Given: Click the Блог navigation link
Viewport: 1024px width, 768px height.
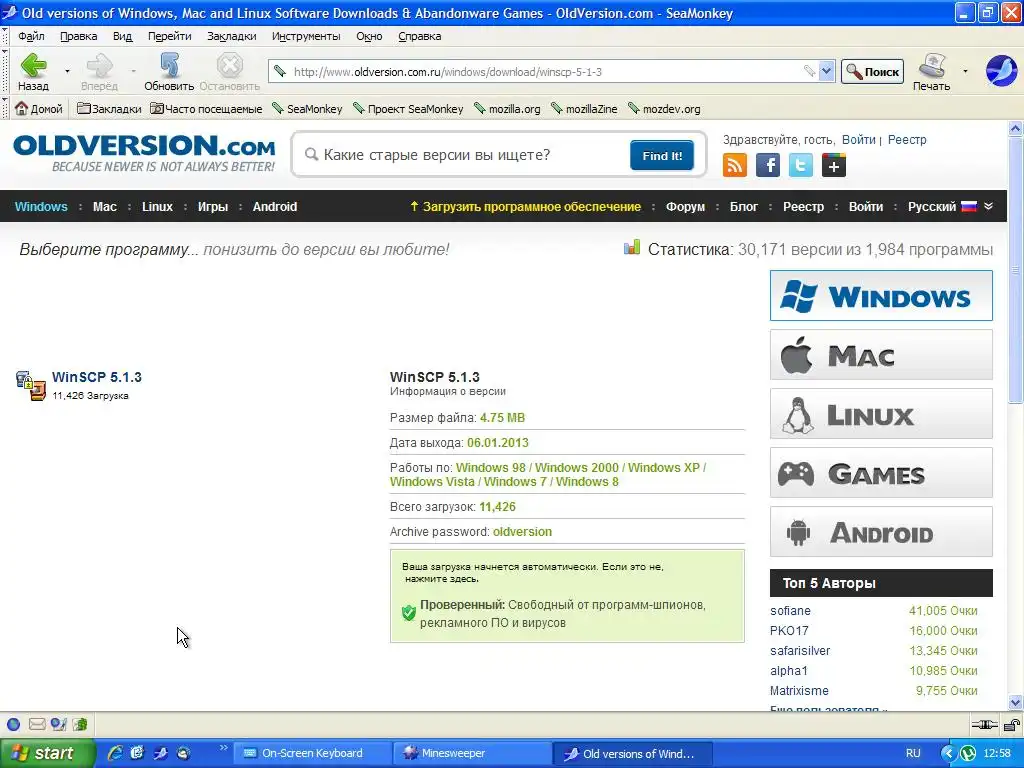Looking at the screenshot, I should coord(744,206).
